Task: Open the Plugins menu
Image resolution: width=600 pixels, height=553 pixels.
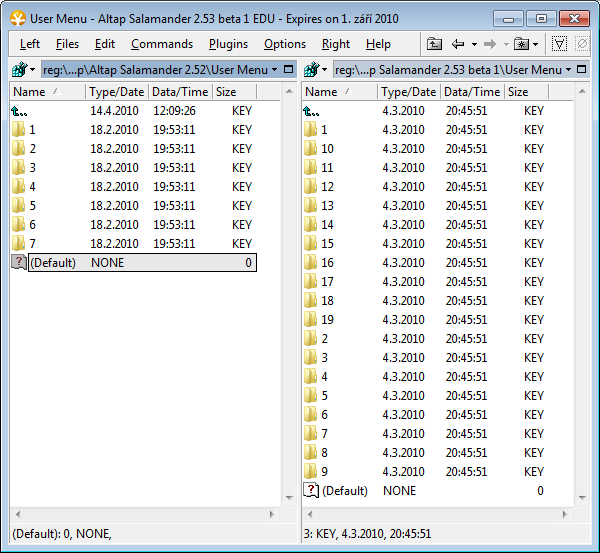Action: pyautogui.click(x=228, y=44)
